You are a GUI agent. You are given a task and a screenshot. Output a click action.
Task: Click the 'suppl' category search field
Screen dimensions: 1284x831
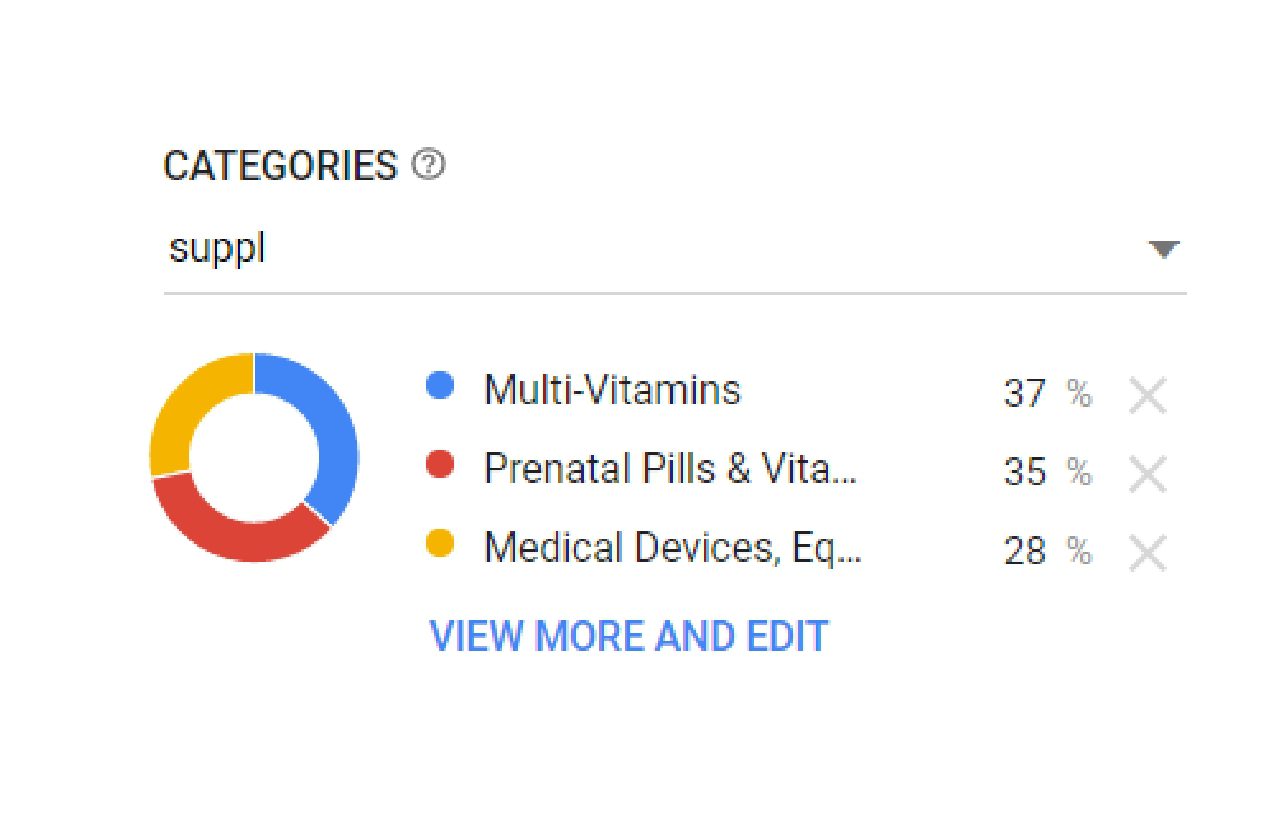[x=675, y=250]
